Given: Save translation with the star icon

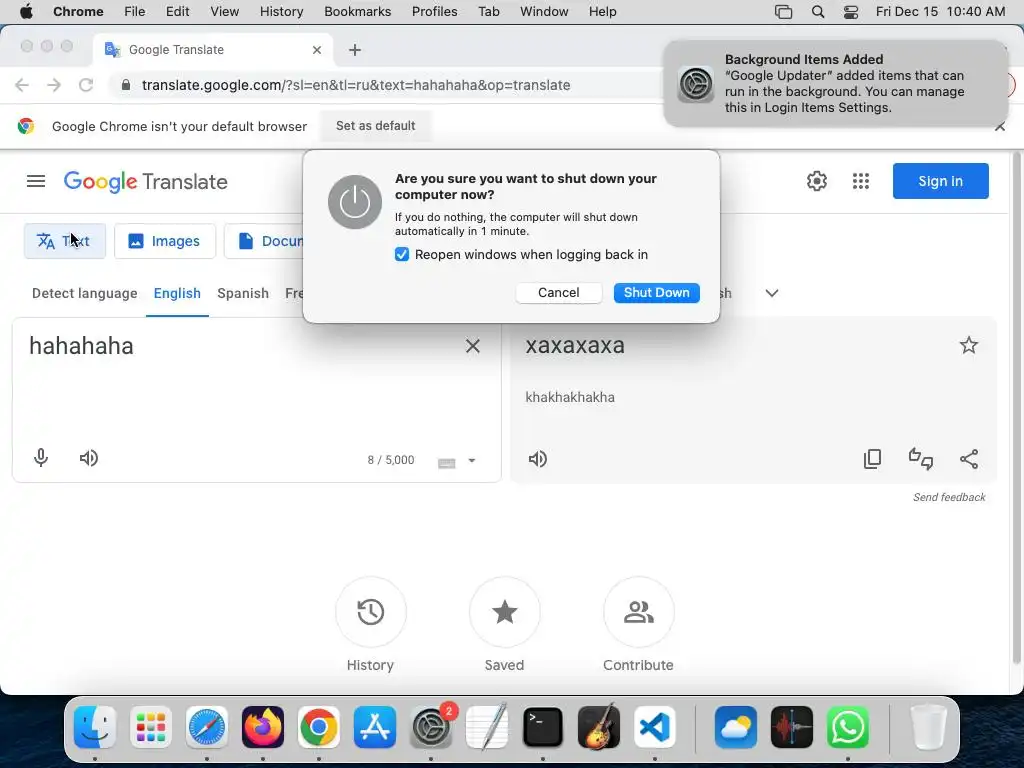Looking at the screenshot, I should 968,345.
